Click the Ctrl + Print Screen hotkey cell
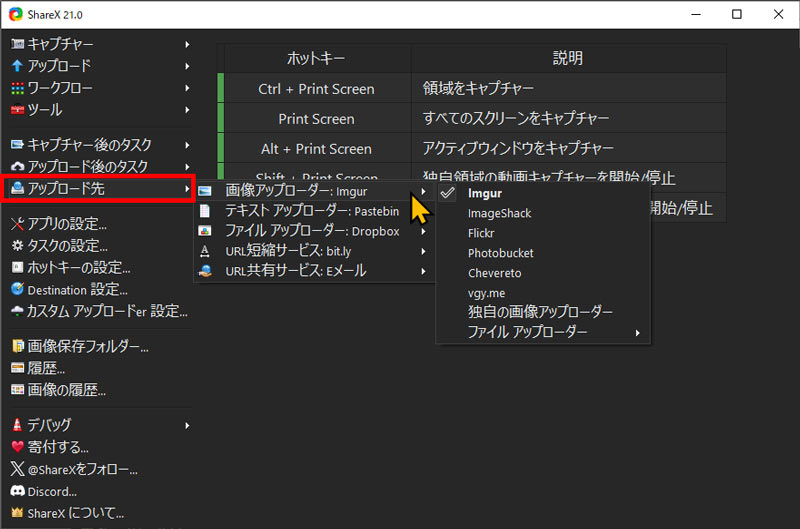 317,88
